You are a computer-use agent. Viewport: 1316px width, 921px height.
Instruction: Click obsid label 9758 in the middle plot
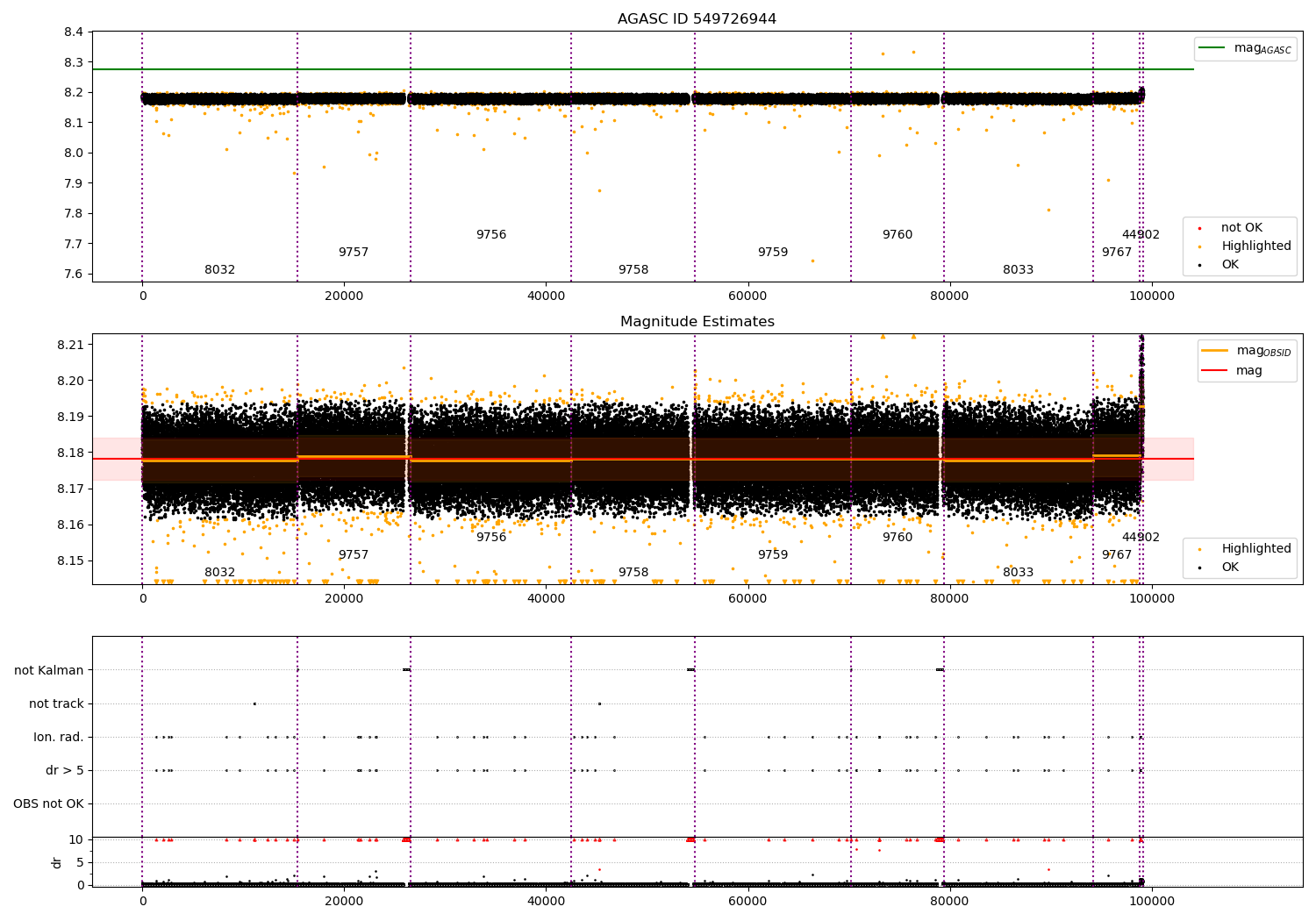point(633,573)
